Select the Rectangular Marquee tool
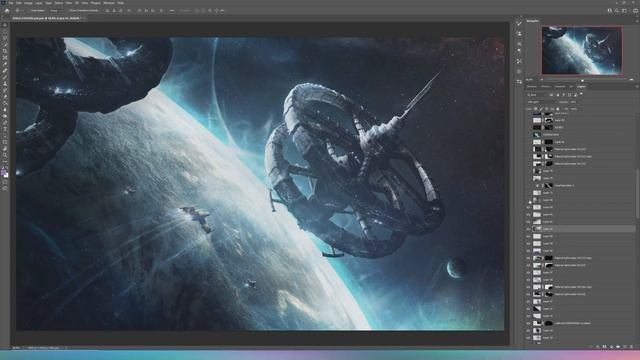Image resolution: width=640 pixels, height=360 pixels. coord(5,31)
